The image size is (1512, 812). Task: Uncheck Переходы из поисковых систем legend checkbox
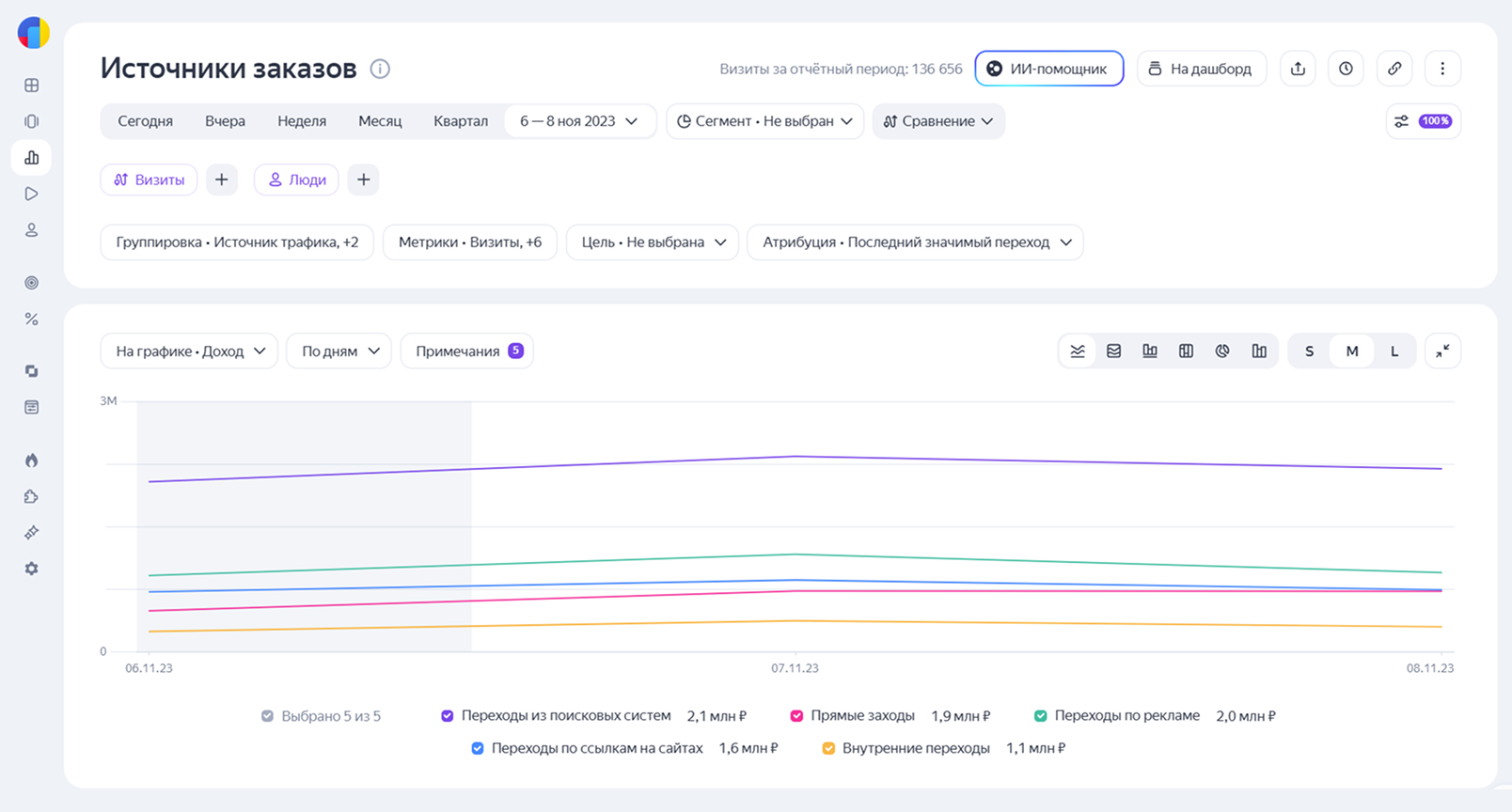pyautogui.click(x=448, y=716)
